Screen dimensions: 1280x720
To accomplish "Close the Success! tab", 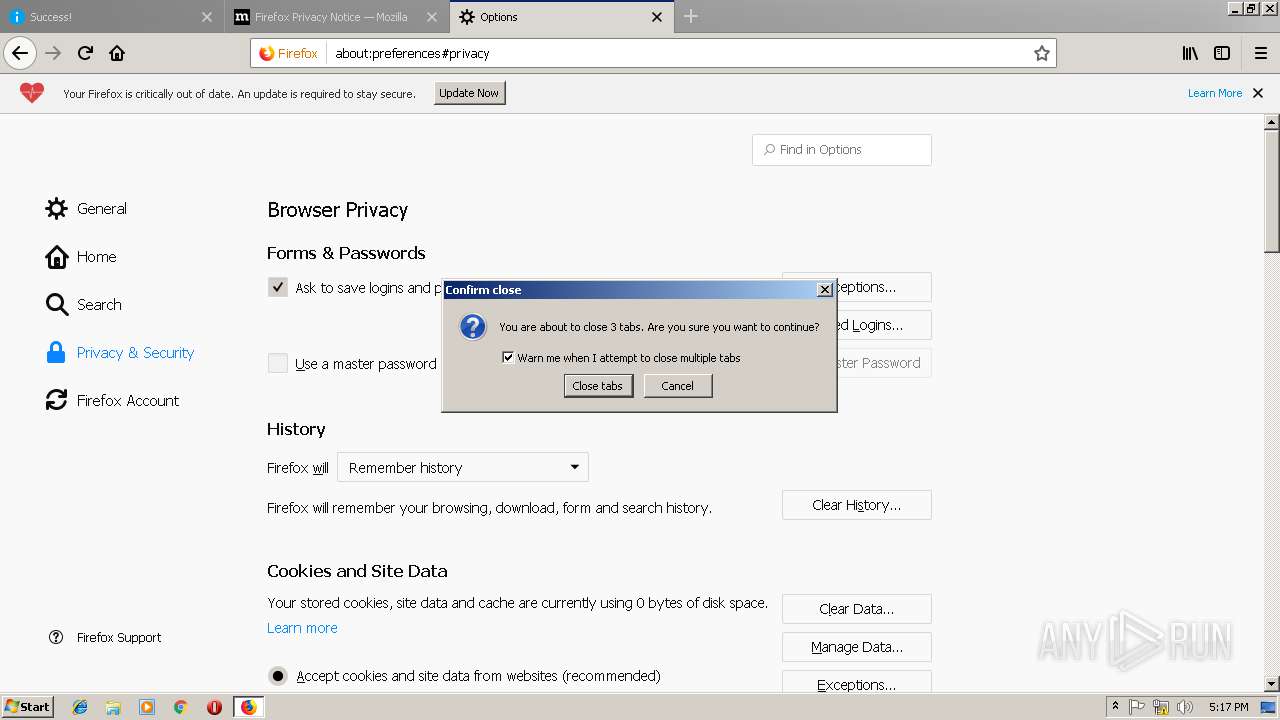I will [x=207, y=17].
